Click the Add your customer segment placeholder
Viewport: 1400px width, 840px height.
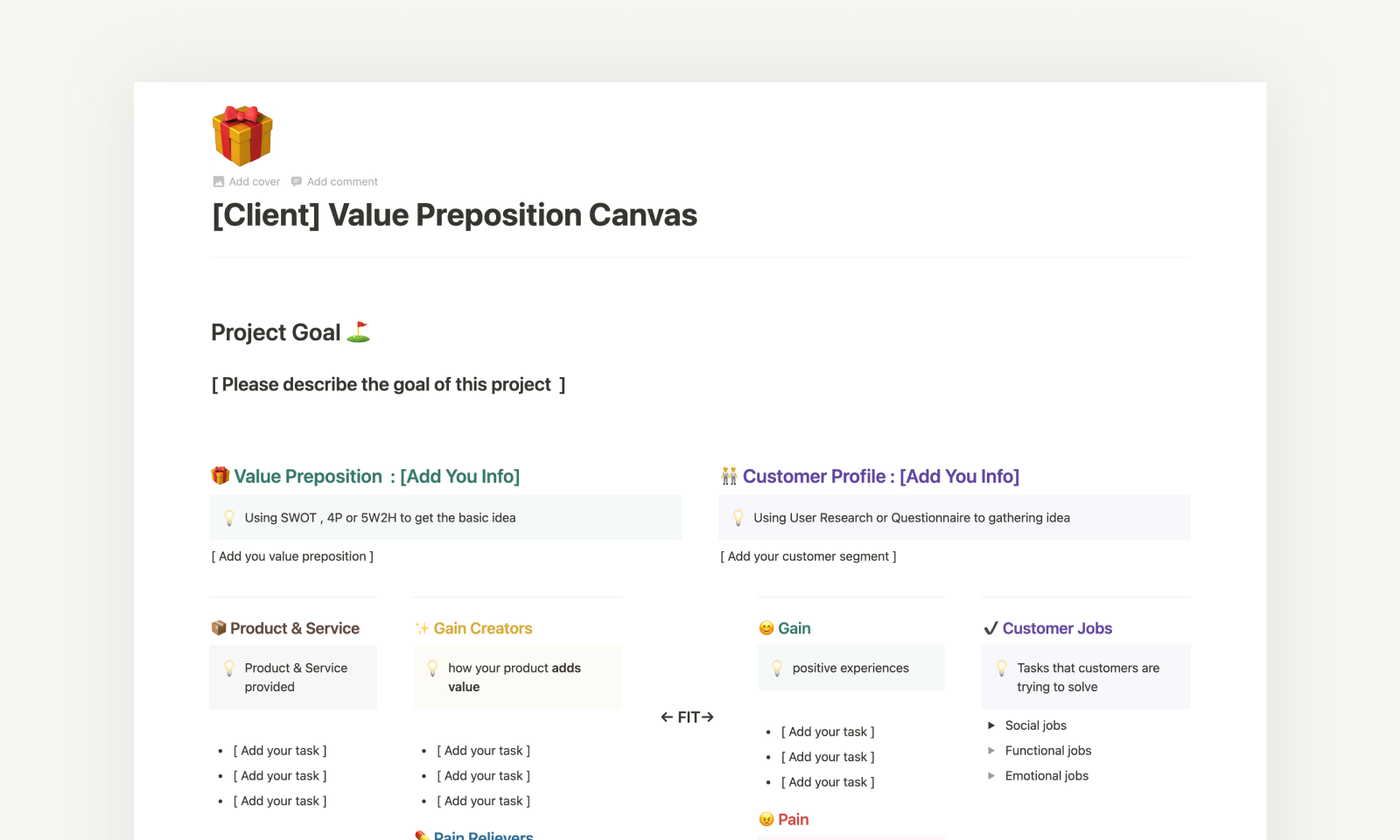[x=808, y=556]
